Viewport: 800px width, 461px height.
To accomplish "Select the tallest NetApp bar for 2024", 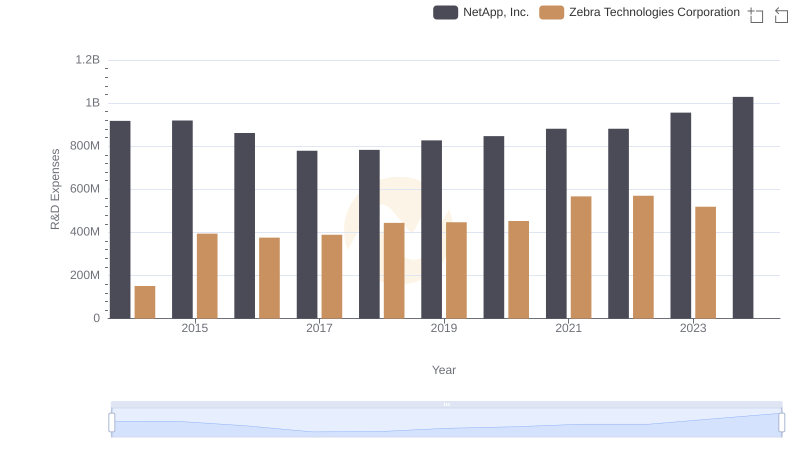I will coord(742,207).
